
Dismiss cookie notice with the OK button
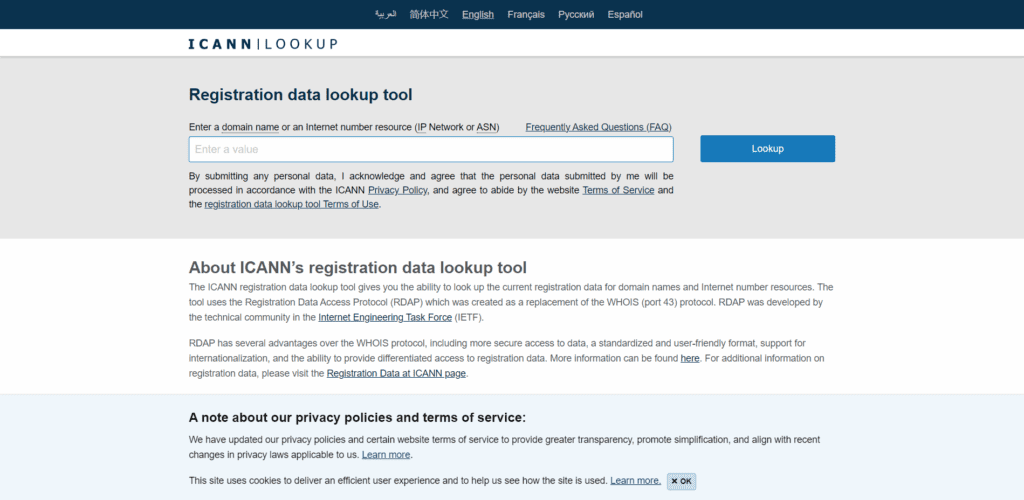click(x=681, y=481)
